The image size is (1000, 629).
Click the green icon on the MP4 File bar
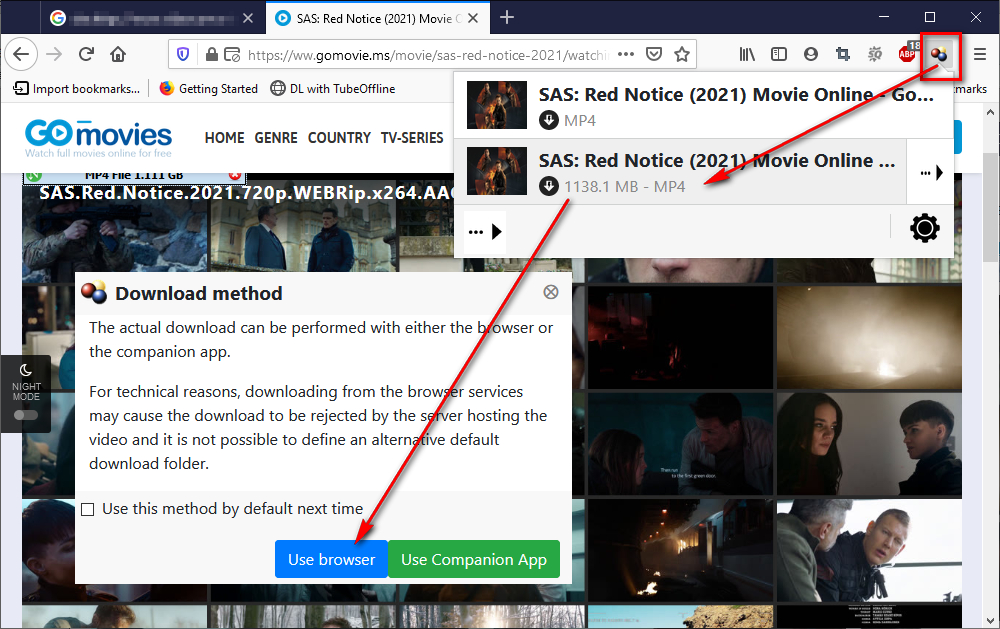click(x=34, y=175)
